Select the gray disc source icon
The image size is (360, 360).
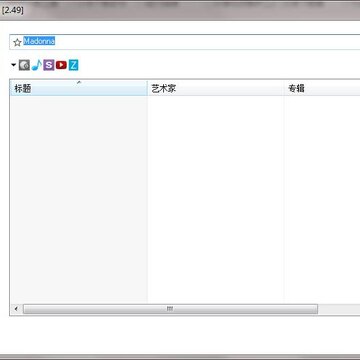pos(24,65)
